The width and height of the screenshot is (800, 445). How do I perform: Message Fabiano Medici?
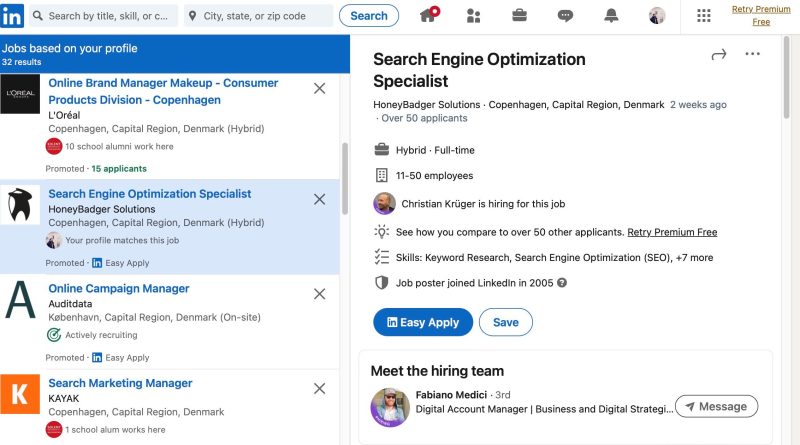[x=716, y=406]
